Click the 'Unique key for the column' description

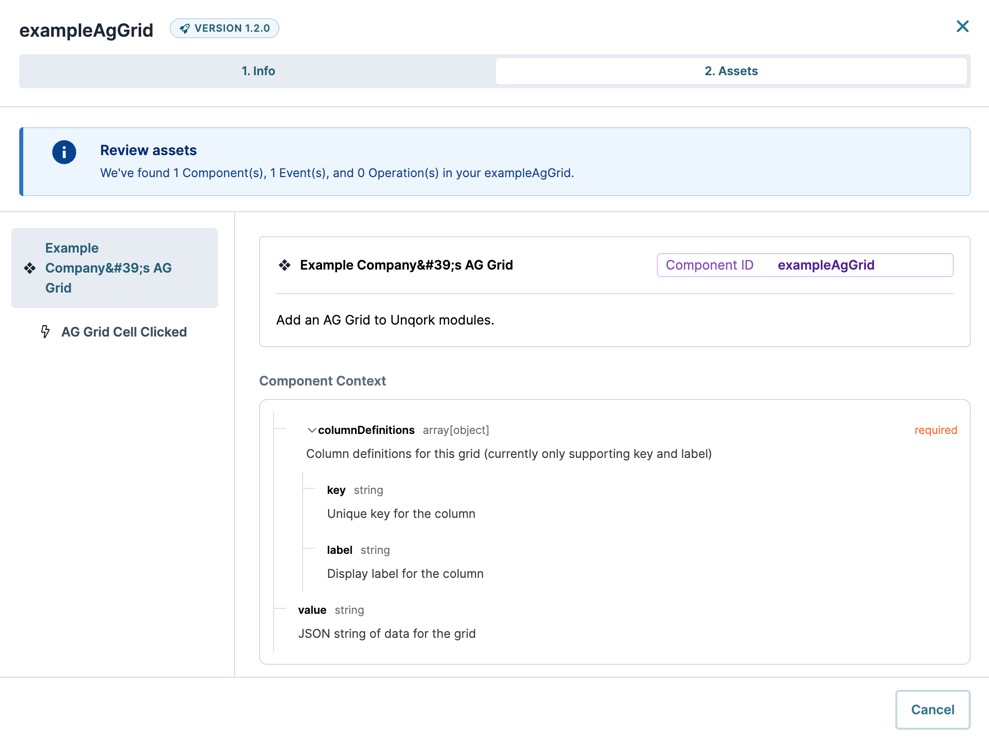(x=401, y=513)
